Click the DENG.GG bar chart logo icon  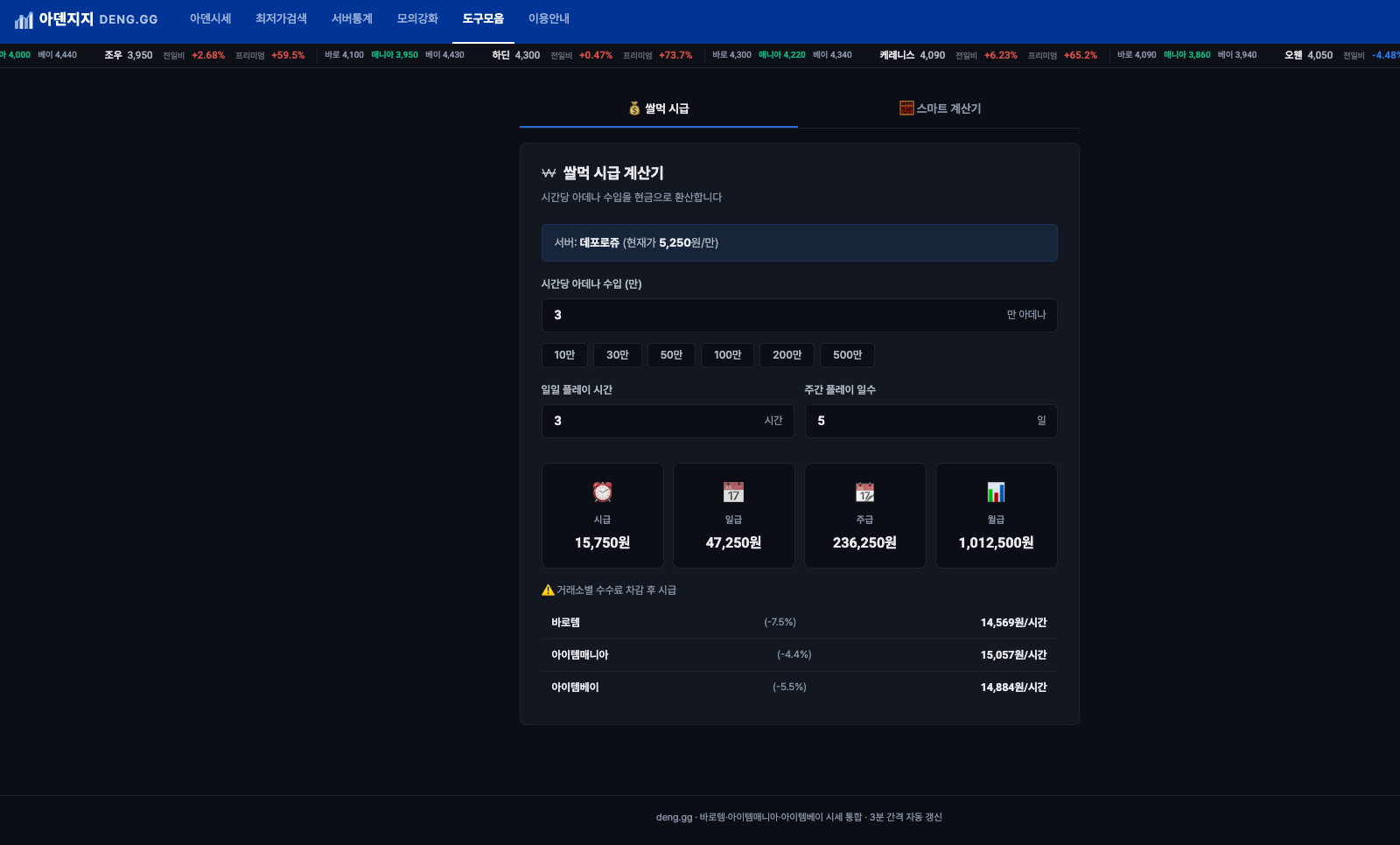coord(24,20)
